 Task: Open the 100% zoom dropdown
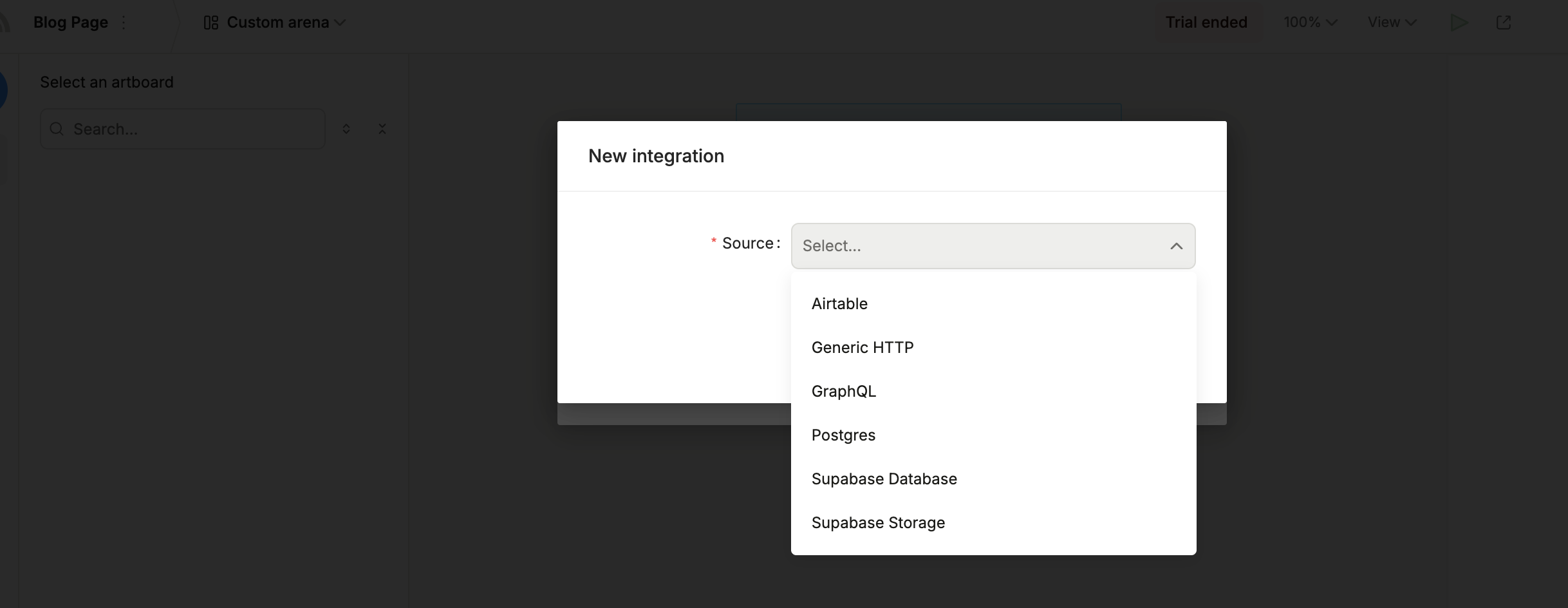(1310, 23)
